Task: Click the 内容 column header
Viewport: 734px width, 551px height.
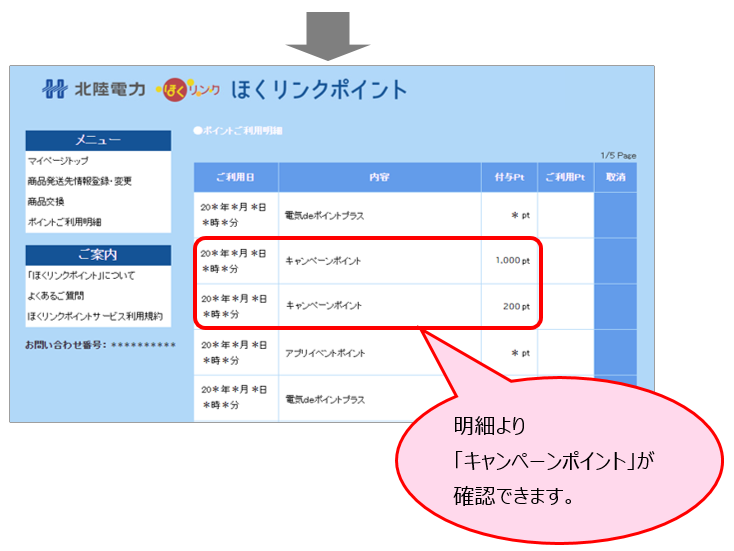Action: point(379,177)
